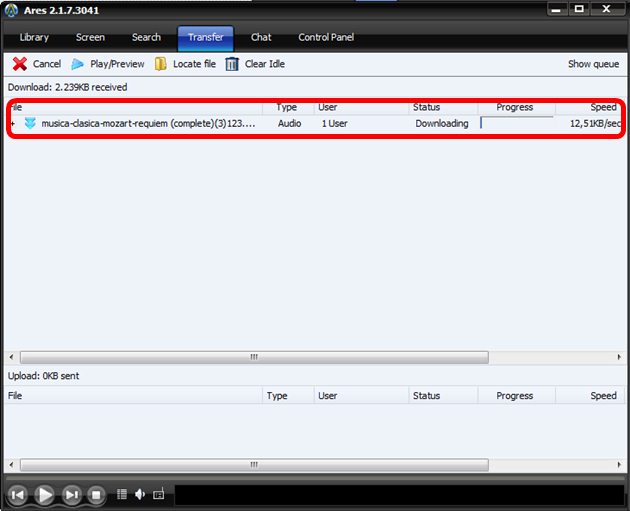Sort downloads by Speed column header
Viewport: 630px width, 511px height.
point(589,107)
